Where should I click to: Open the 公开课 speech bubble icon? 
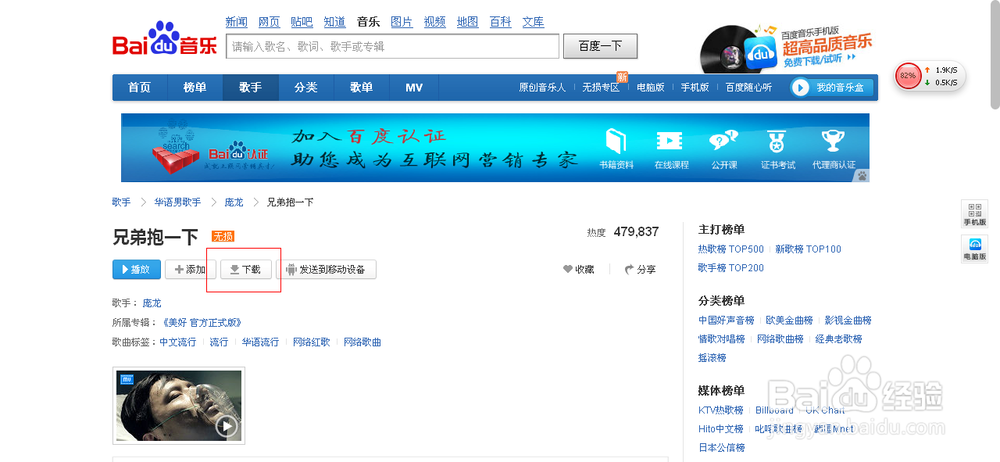pos(724,141)
